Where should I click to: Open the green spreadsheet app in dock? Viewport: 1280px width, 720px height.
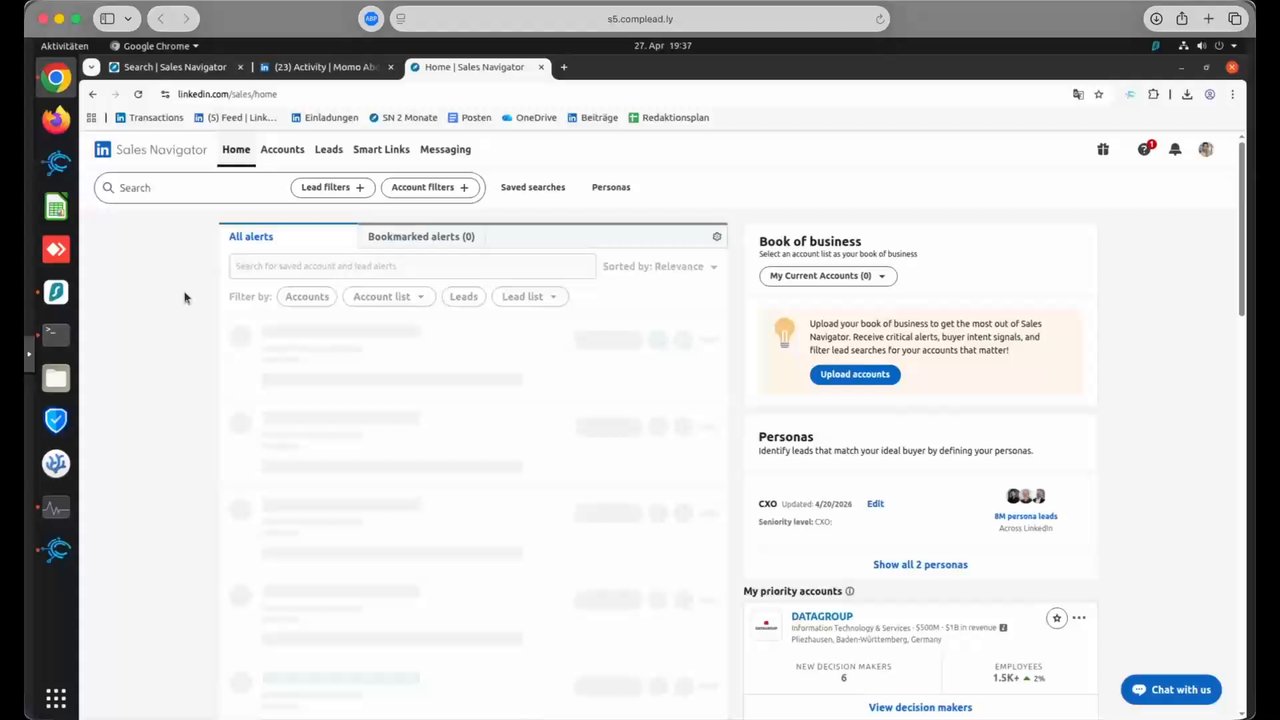coord(56,207)
